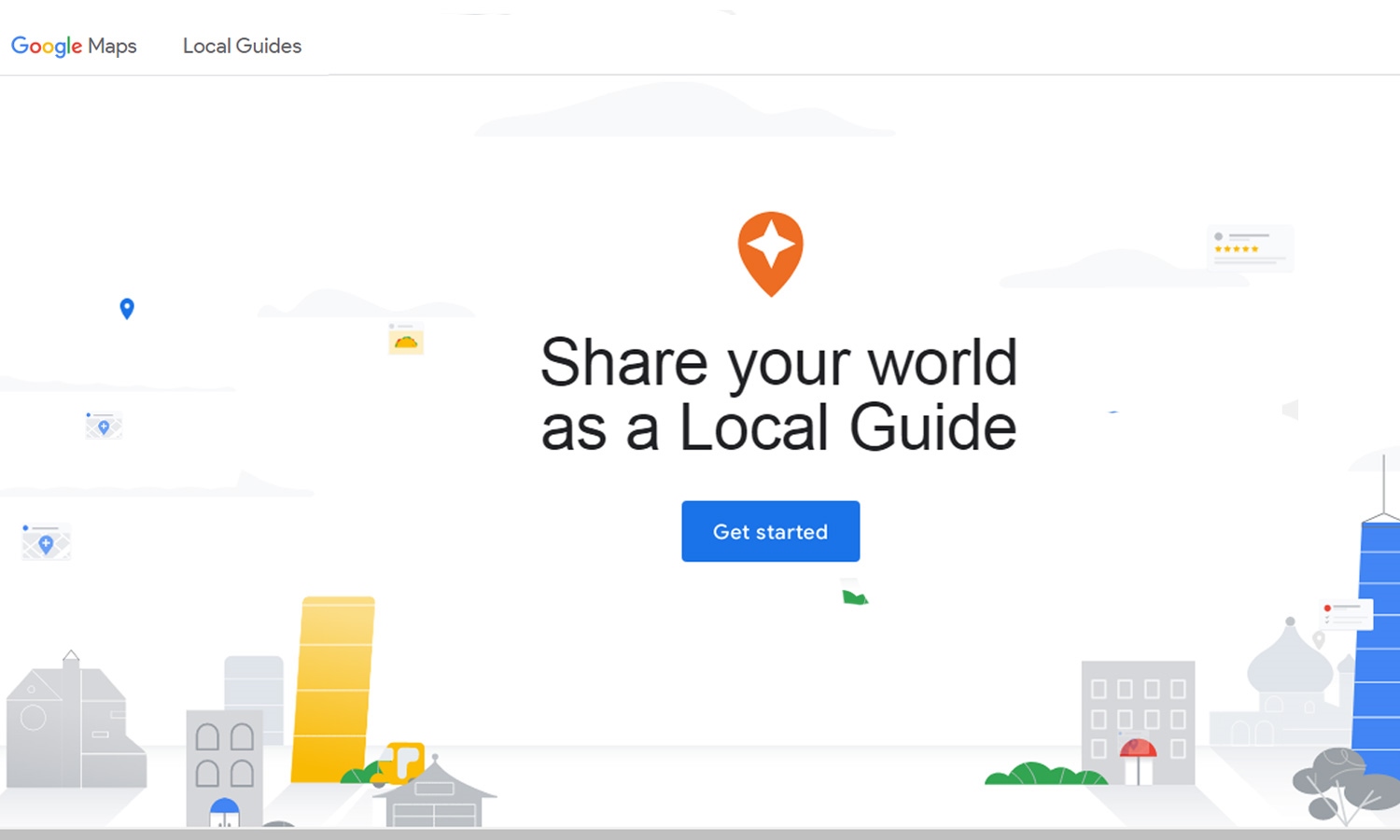Click the Get started button
1400x840 pixels.
(x=770, y=531)
